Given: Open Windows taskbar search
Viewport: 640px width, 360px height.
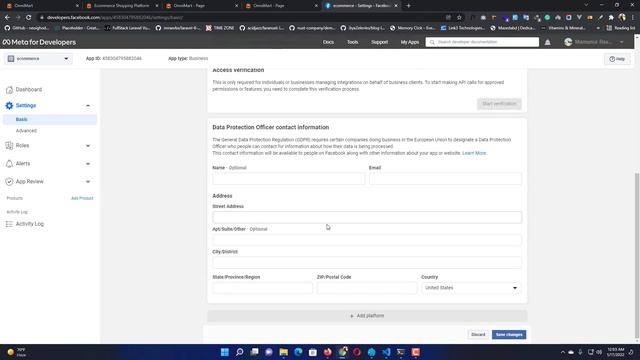Looking at the screenshot, I should pos(240,352).
